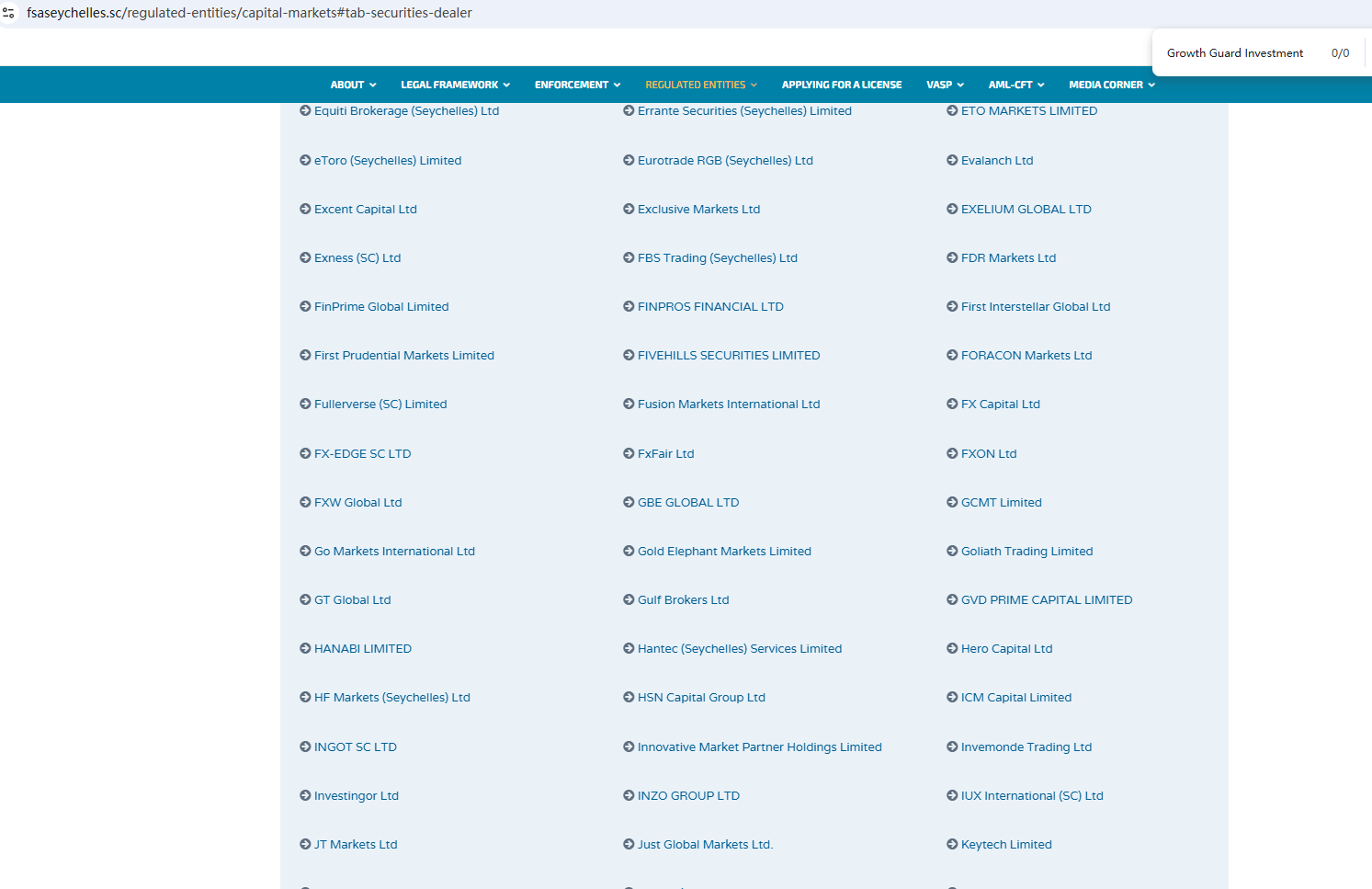This screenshot has width=1372, height=889.
Task: Click arrow icon beside INGOT SC LTD
Action: click(x=305, y=747)
